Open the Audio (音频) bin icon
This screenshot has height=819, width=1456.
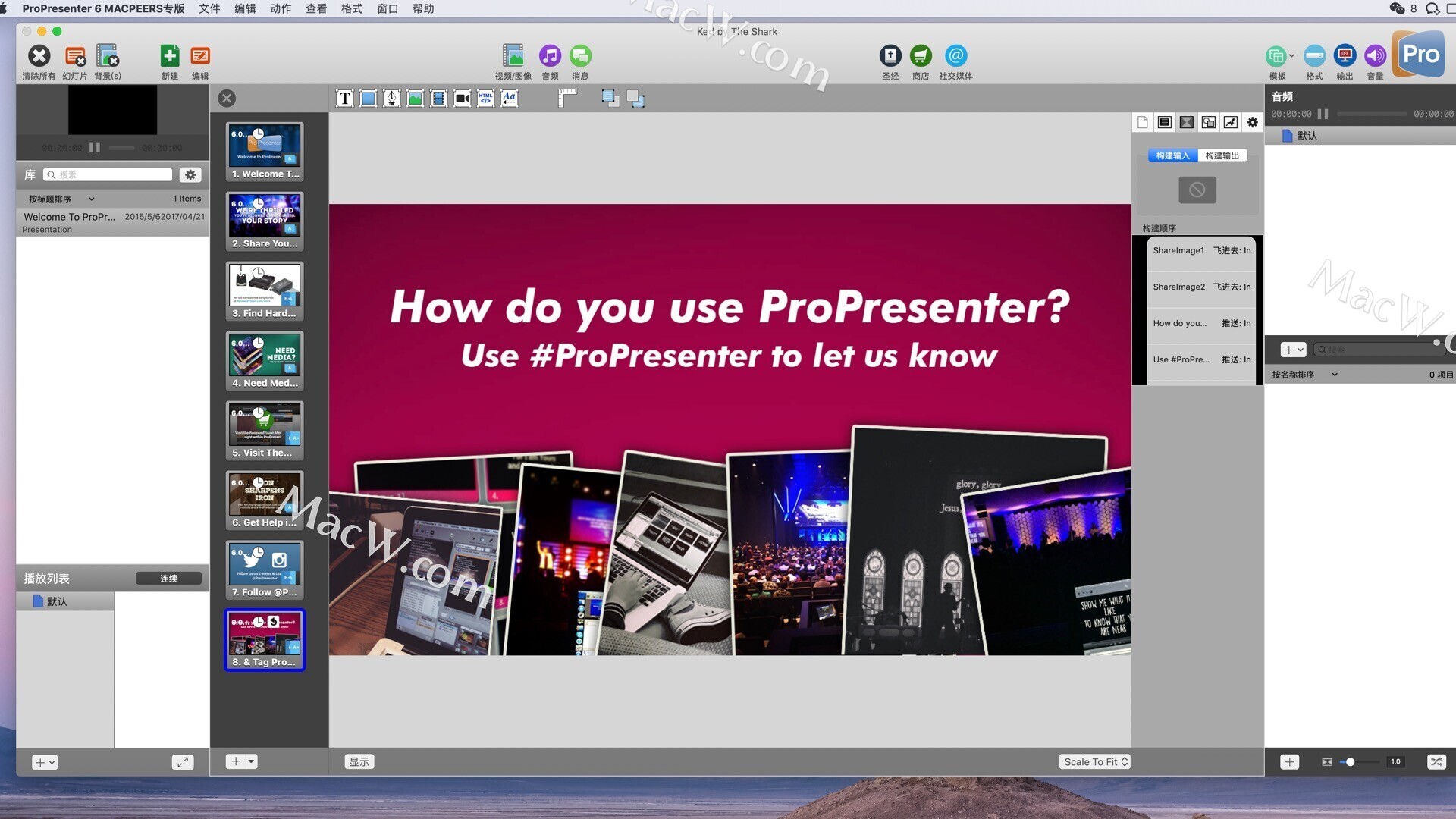550,56
